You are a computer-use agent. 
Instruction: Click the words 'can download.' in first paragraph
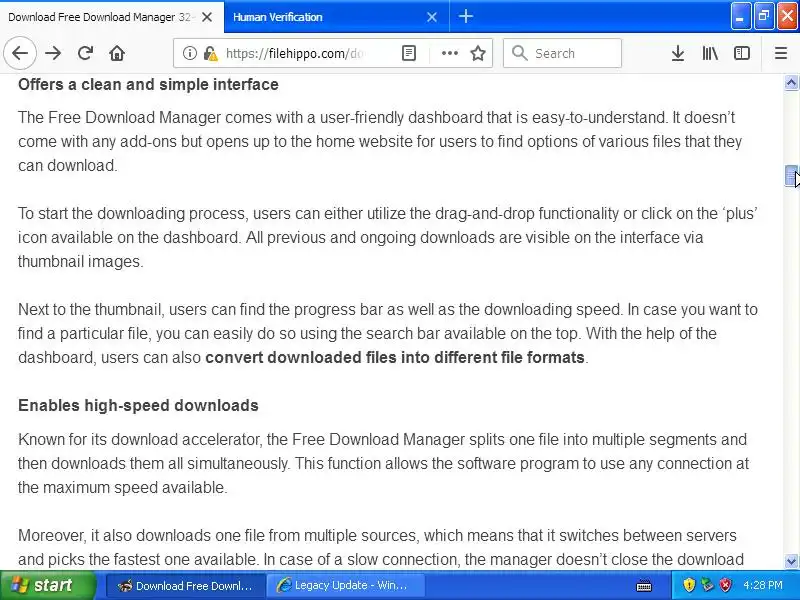[x=68, y=165]
